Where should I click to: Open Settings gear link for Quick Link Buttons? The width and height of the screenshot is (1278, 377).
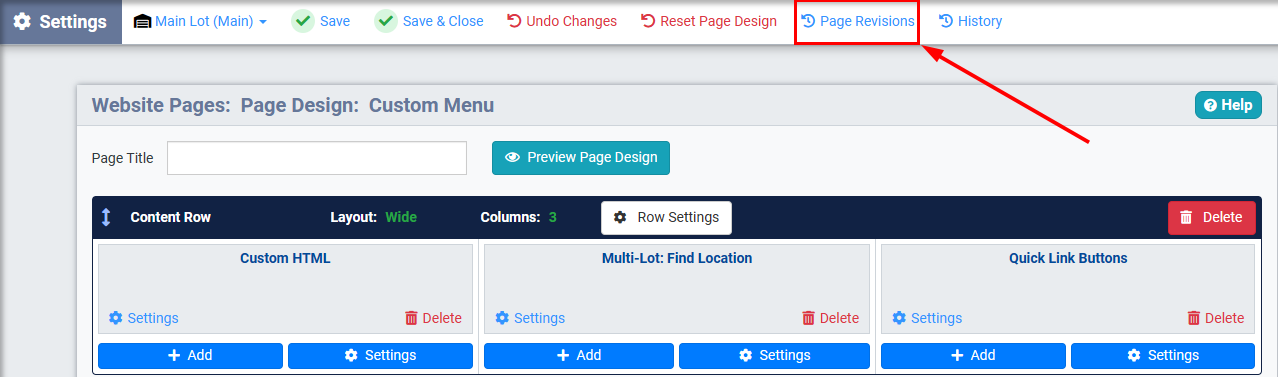[927, 318]
